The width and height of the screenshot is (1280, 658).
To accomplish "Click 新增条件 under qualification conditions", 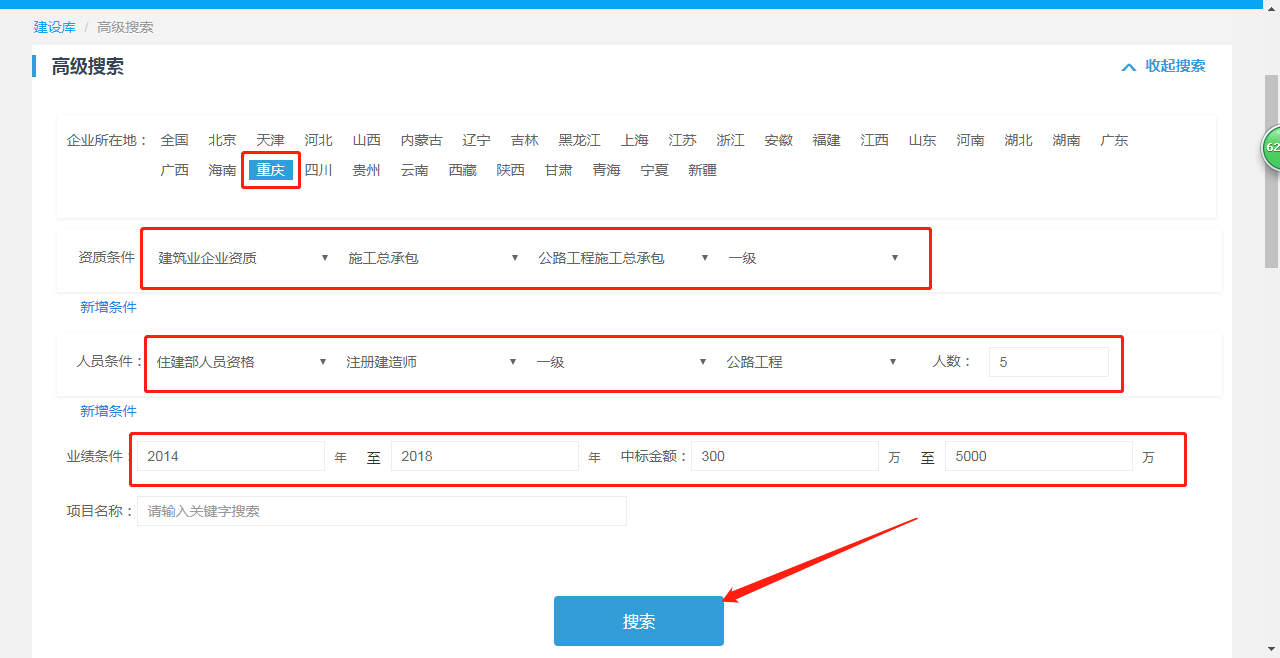I will point(108,307).
